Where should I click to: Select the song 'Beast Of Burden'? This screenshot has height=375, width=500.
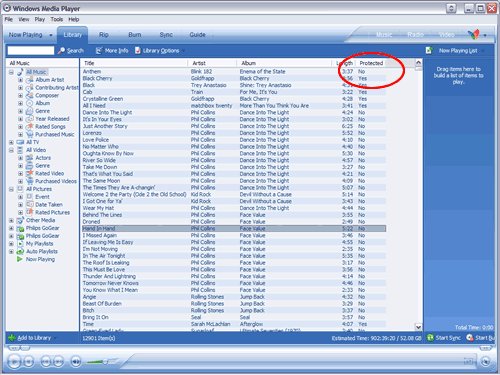point(234,303)
